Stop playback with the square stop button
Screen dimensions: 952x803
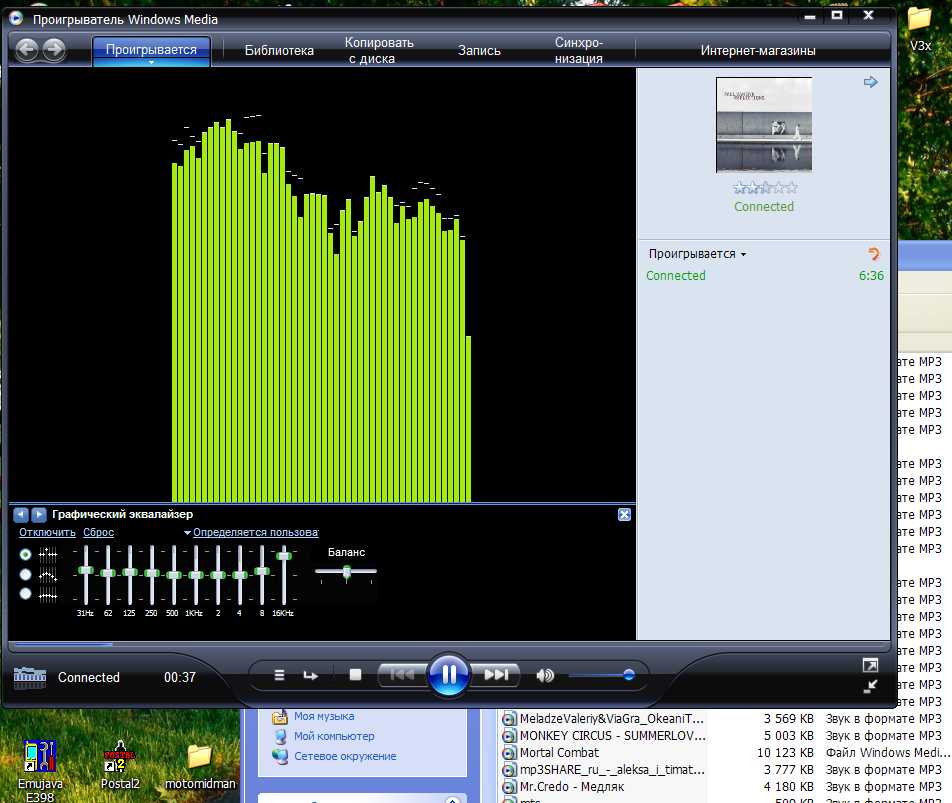[356, 674]
